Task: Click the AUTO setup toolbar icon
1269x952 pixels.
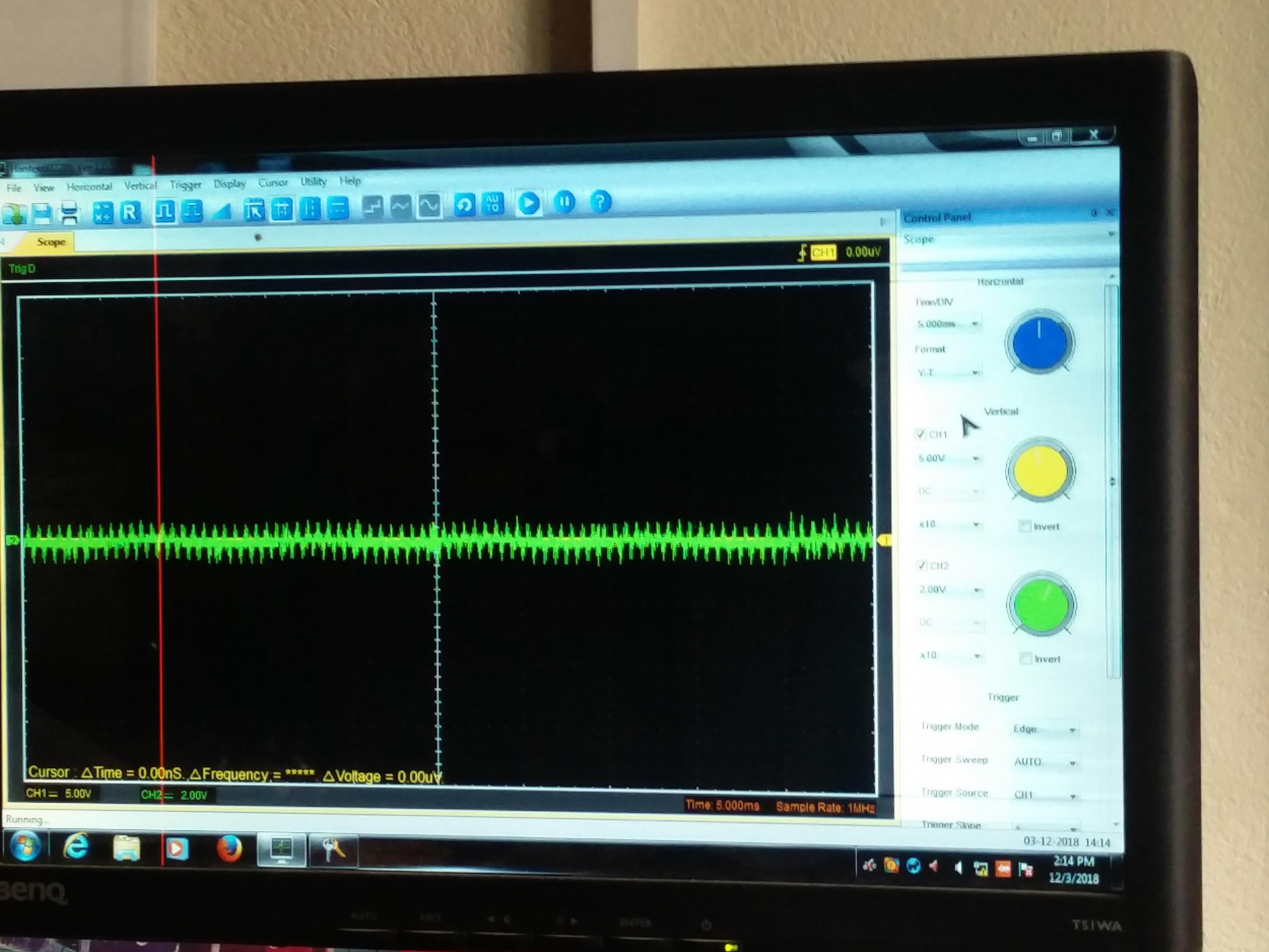Action: click(492, 204)
